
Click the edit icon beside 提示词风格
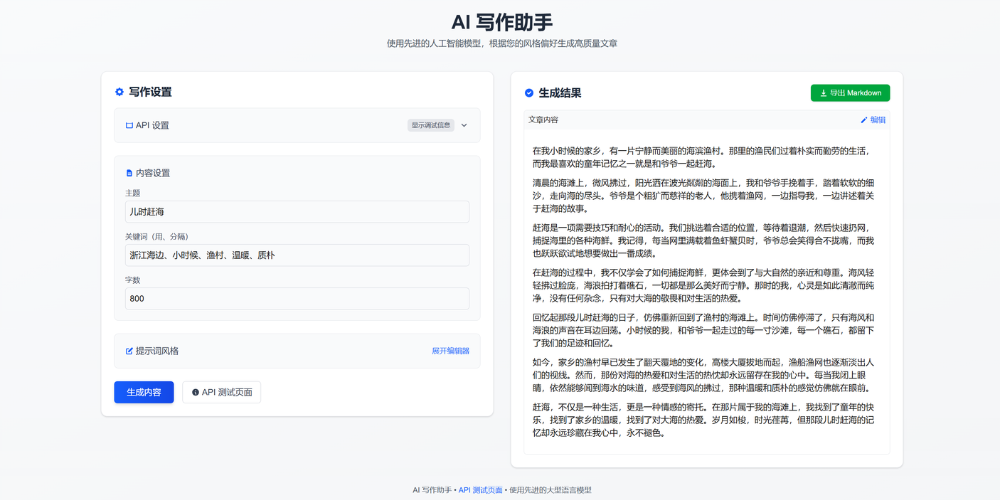[129, 351]
